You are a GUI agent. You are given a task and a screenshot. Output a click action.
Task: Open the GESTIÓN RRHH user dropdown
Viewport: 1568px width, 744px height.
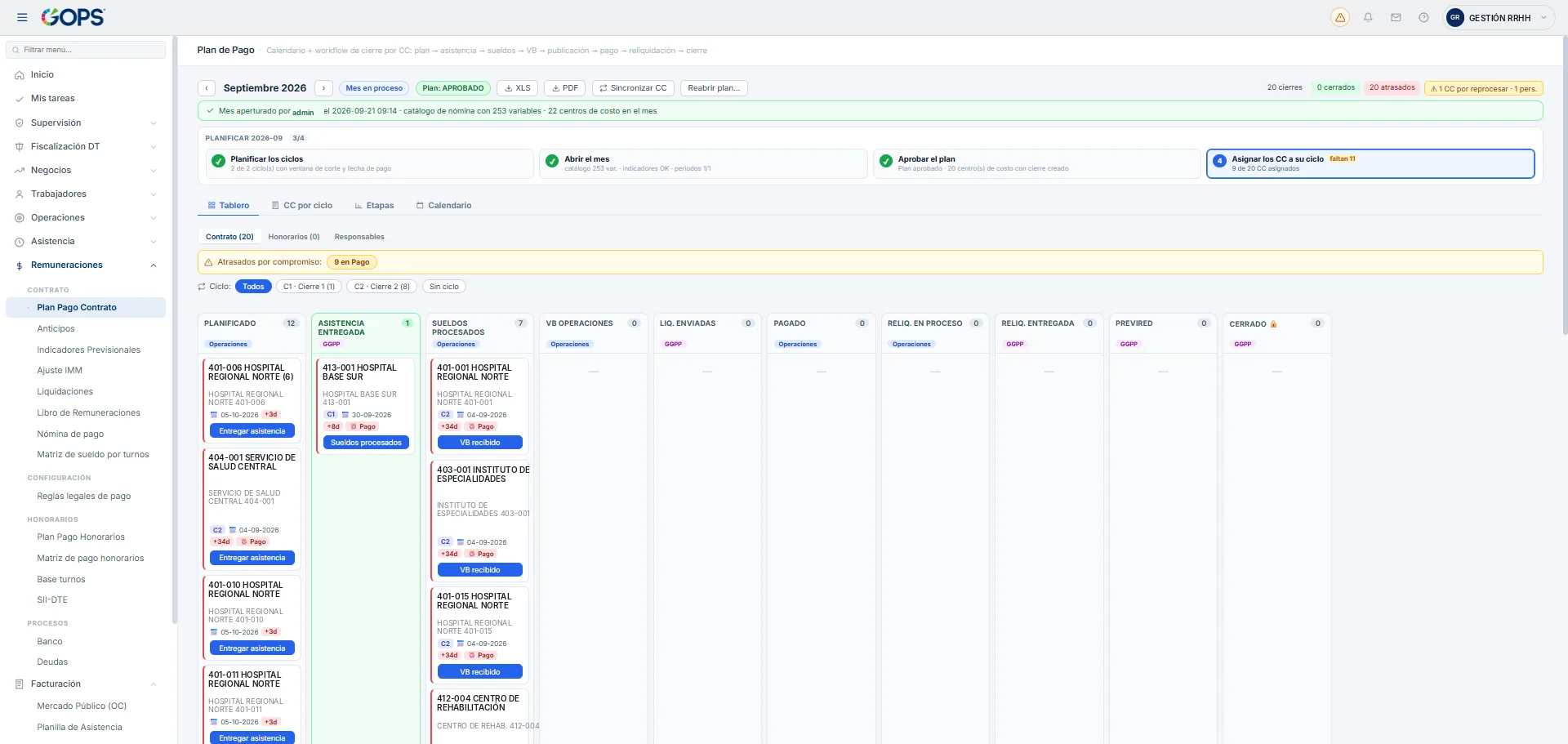point(1499,18)
